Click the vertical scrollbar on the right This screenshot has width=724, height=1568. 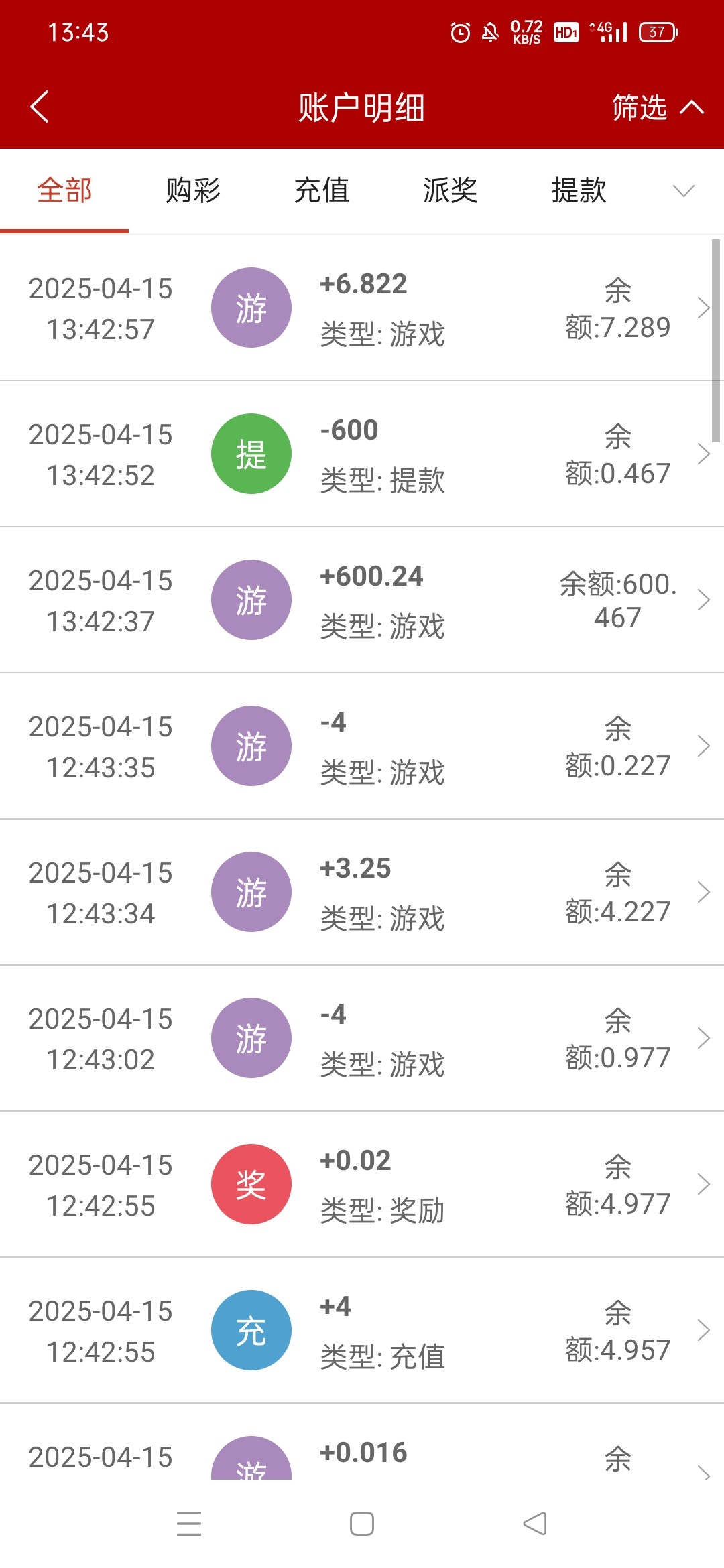tap(716, 340)
